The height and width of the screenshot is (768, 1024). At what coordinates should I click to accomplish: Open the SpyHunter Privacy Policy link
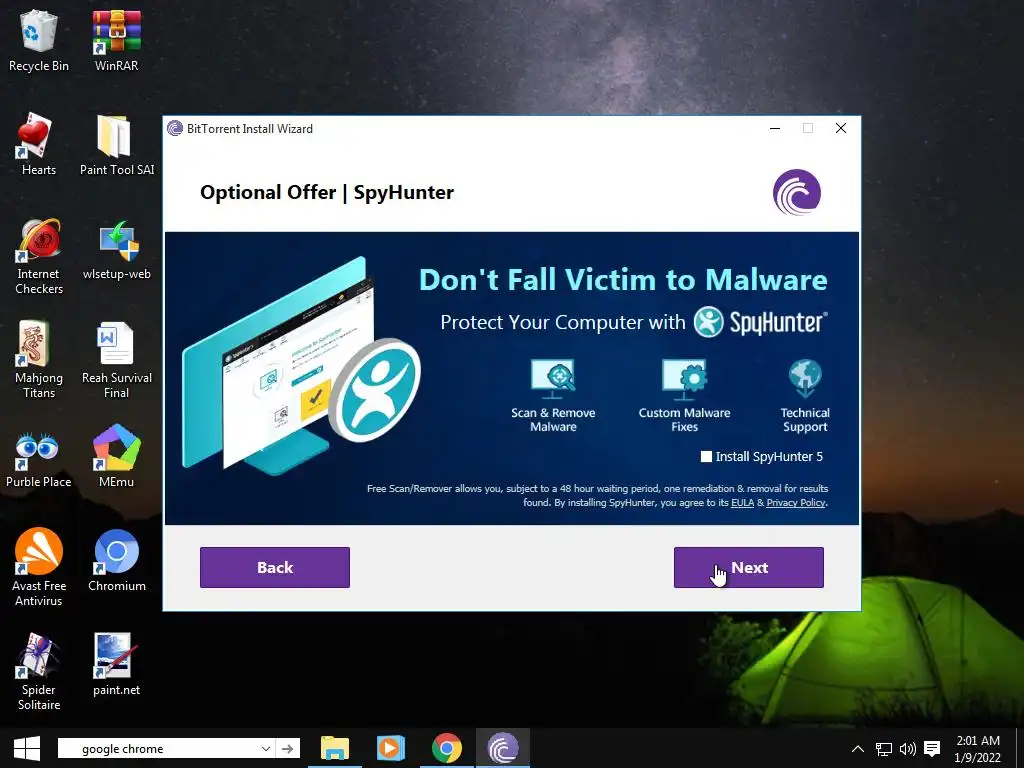pos(796,503)
